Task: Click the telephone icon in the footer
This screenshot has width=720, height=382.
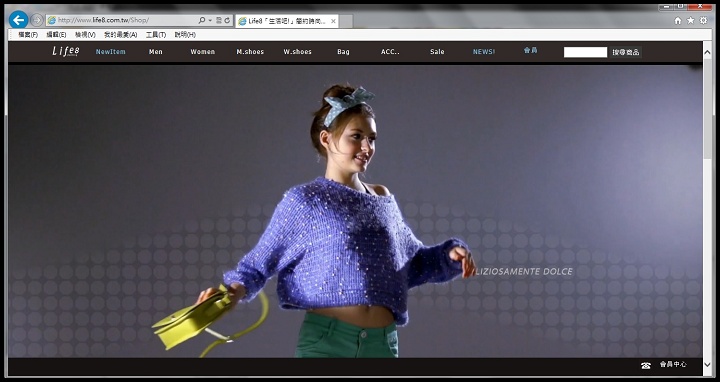Action: click(646, 365)
